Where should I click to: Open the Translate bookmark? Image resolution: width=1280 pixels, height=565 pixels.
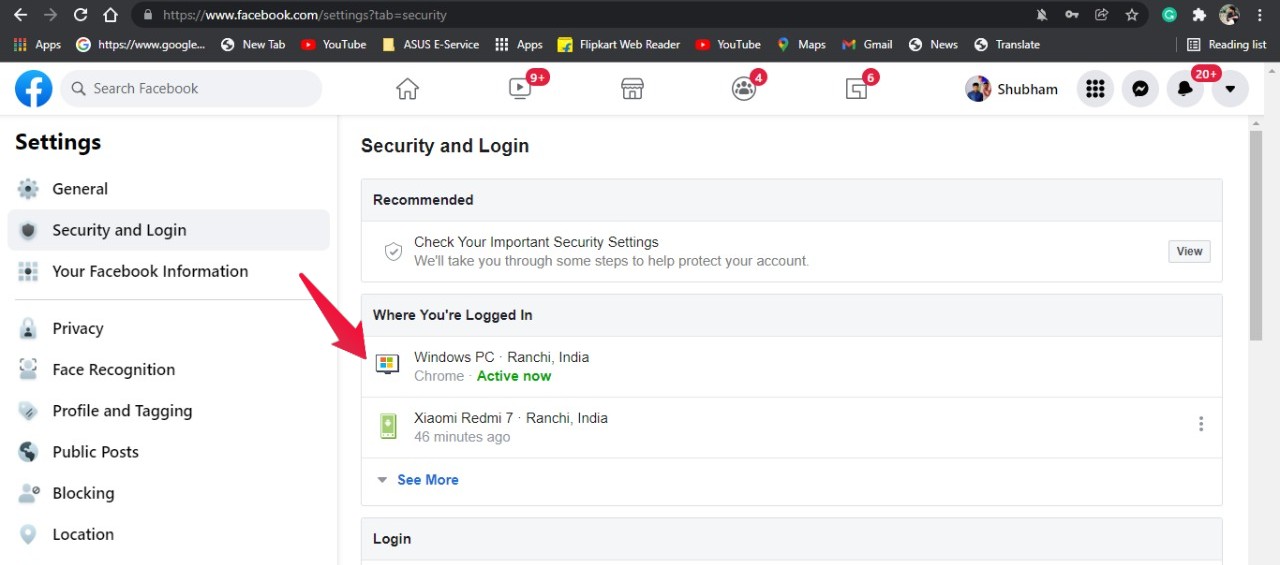coord(1007,44)
